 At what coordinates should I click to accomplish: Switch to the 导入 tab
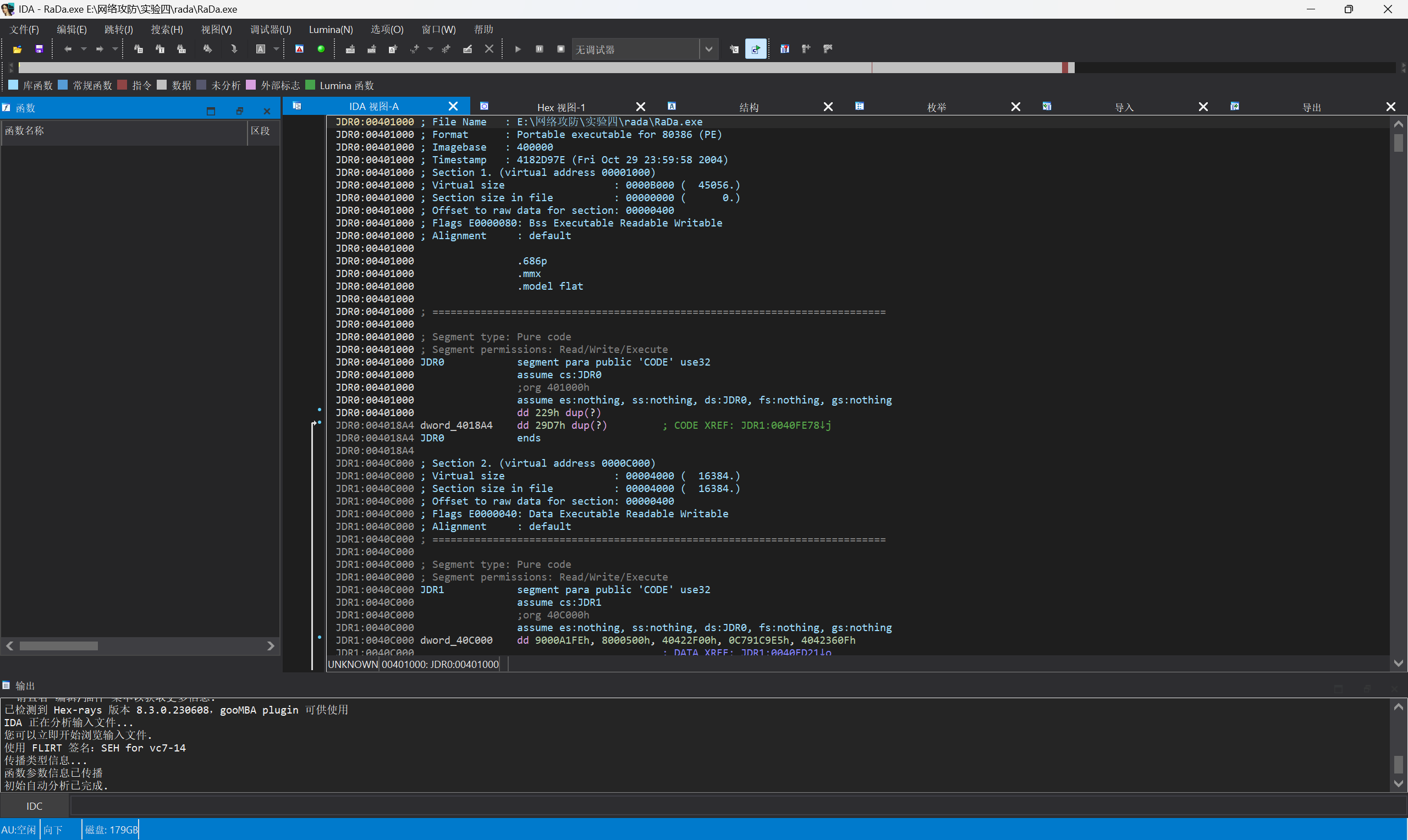point(1124,107)
